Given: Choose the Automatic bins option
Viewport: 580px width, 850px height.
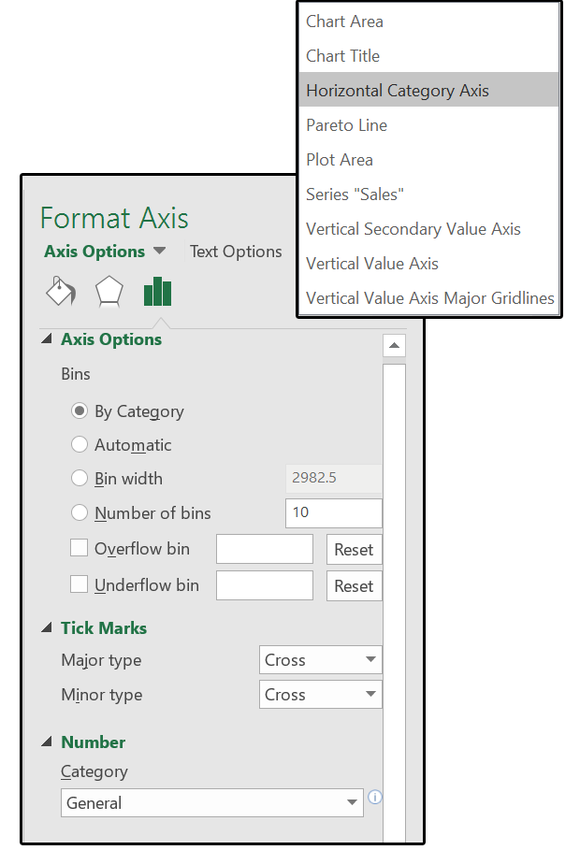Looking at the screenshot, I should point(79,445).
